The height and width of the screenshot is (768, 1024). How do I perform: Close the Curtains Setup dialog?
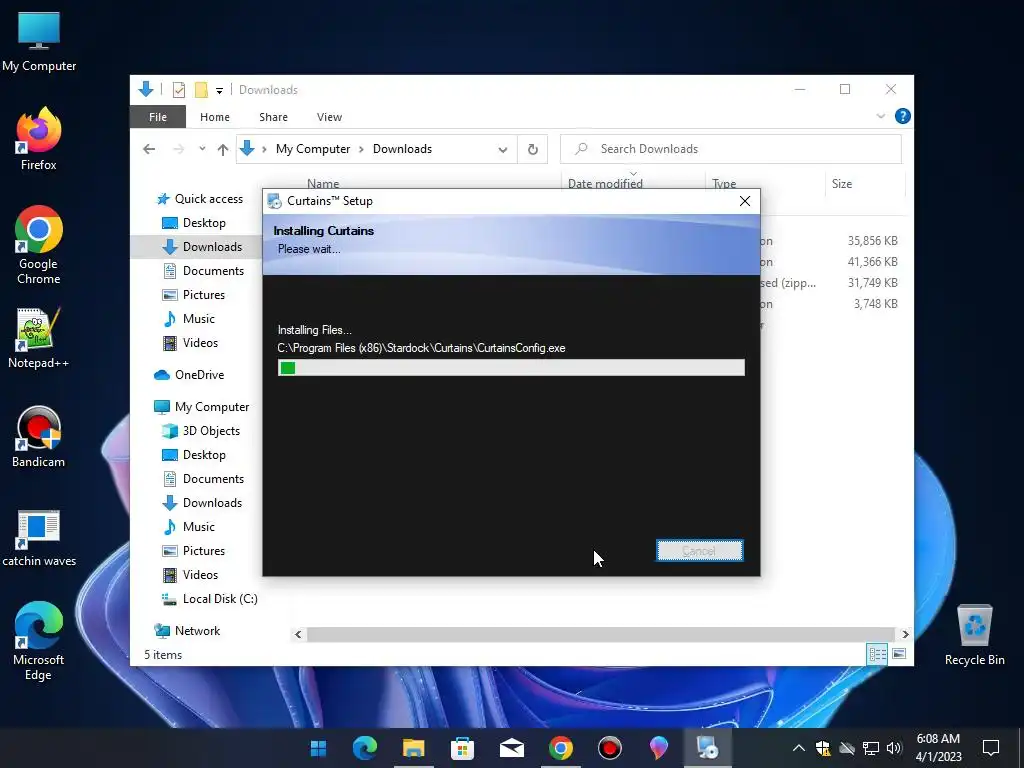[744, 201]
